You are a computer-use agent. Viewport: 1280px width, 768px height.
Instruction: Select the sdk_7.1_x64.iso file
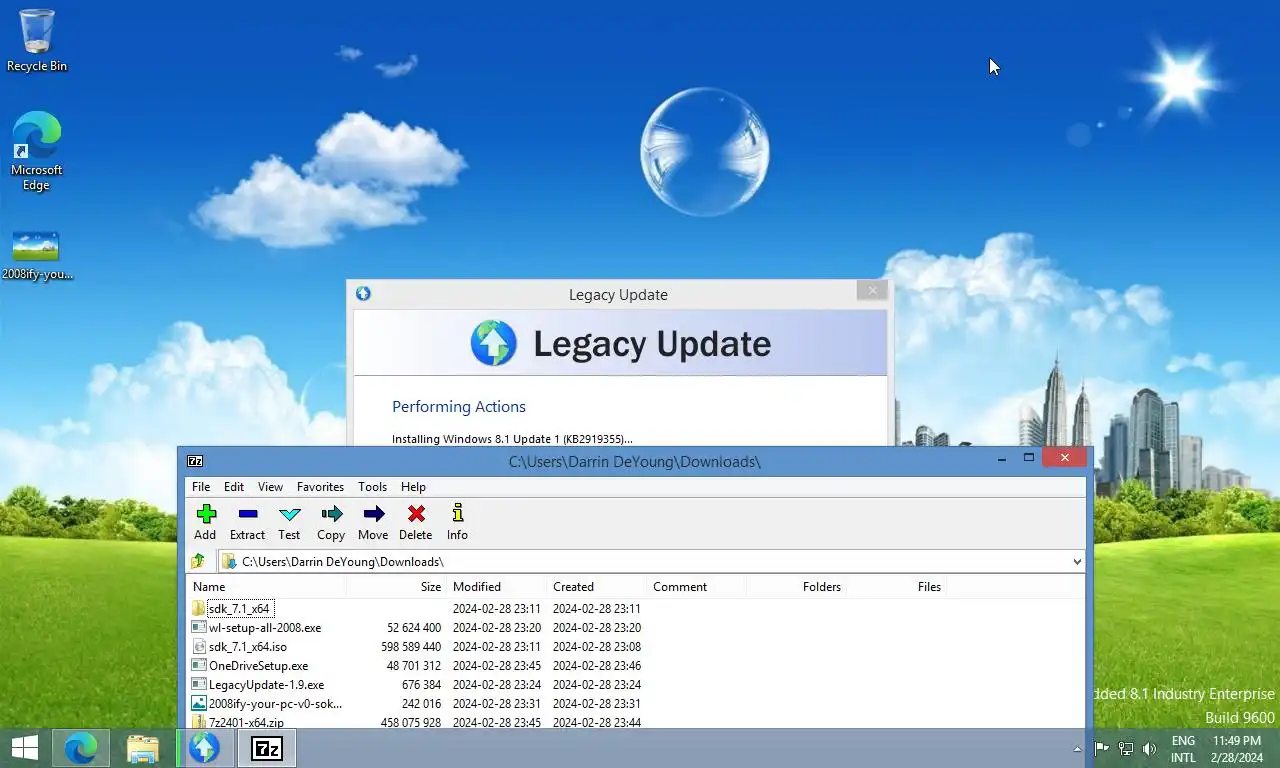pos(247,646)
